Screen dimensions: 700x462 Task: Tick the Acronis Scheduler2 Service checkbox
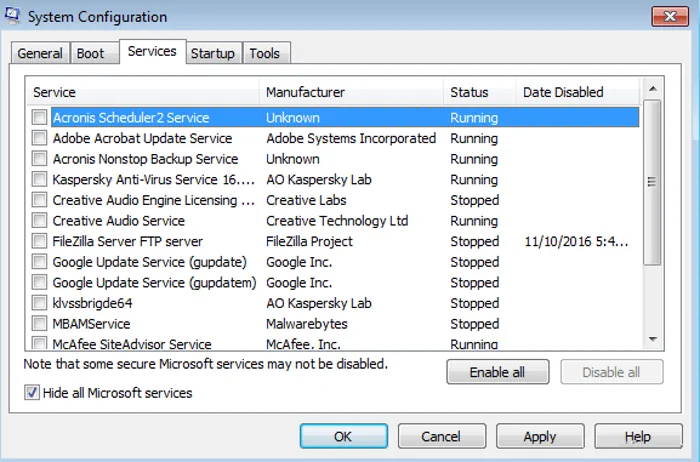[x=39, y=118]
